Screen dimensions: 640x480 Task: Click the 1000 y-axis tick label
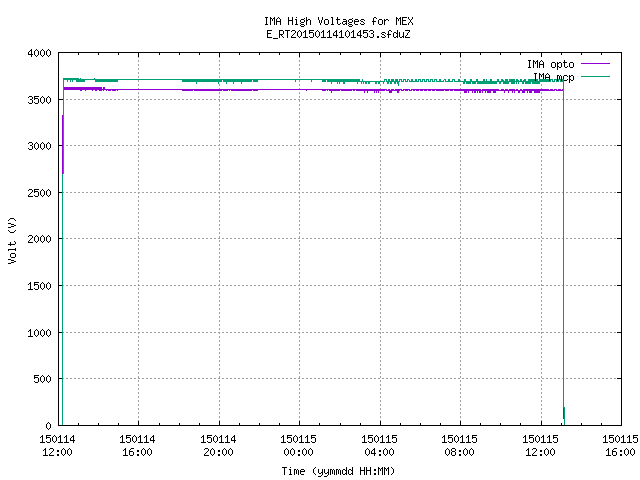40,333
